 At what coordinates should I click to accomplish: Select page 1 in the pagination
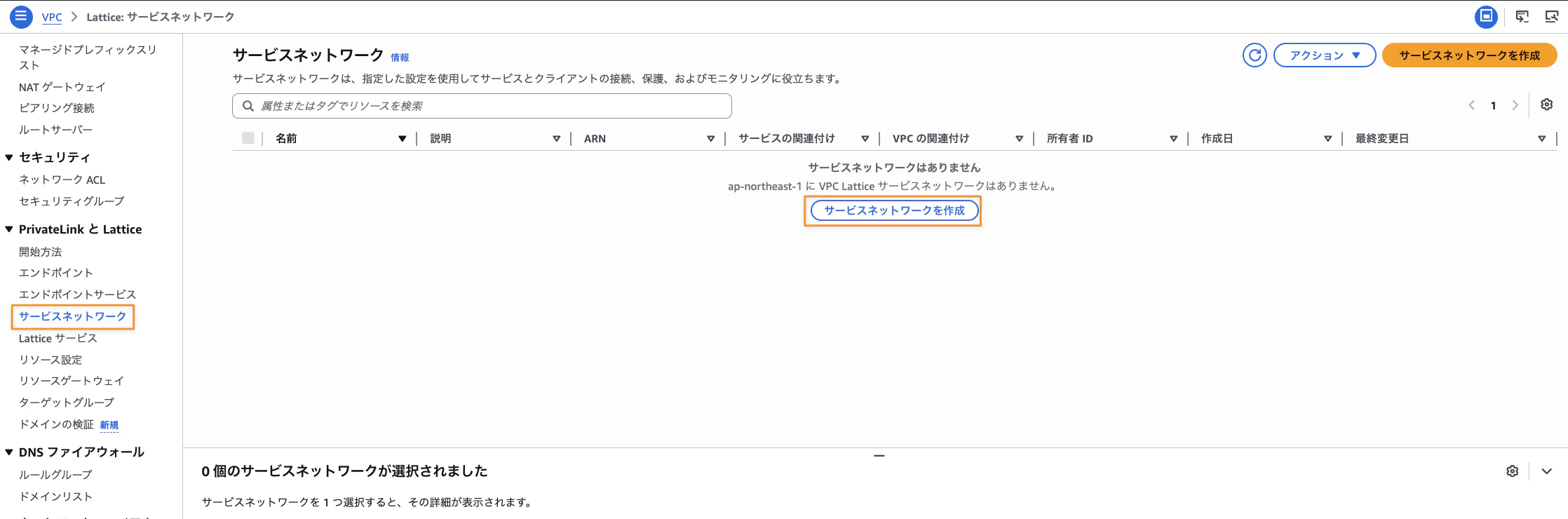[1494, 105]
